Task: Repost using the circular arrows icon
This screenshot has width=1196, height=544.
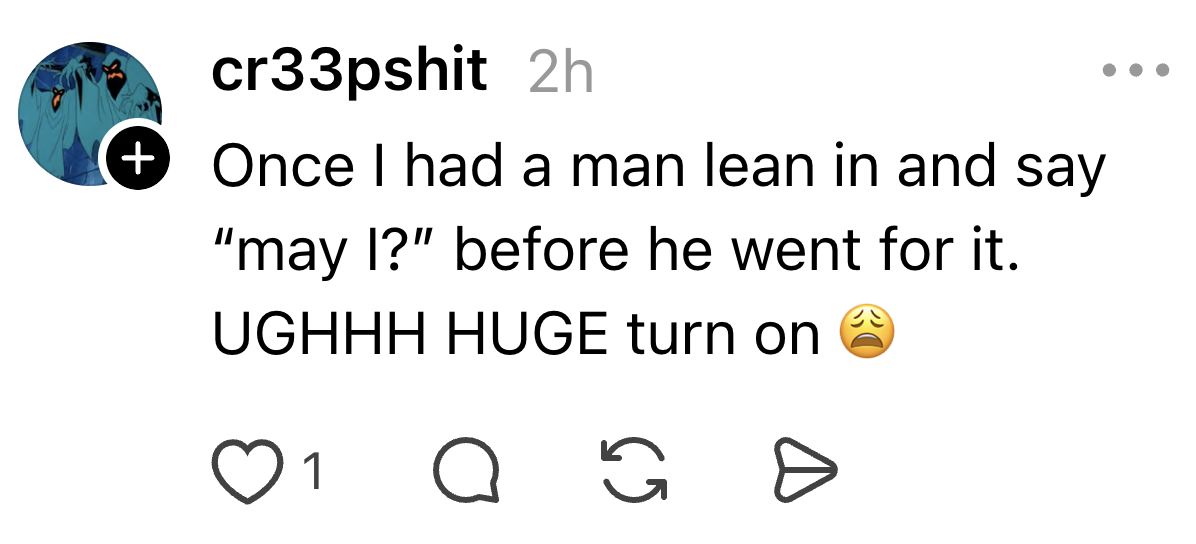Action: pos(634,470)
